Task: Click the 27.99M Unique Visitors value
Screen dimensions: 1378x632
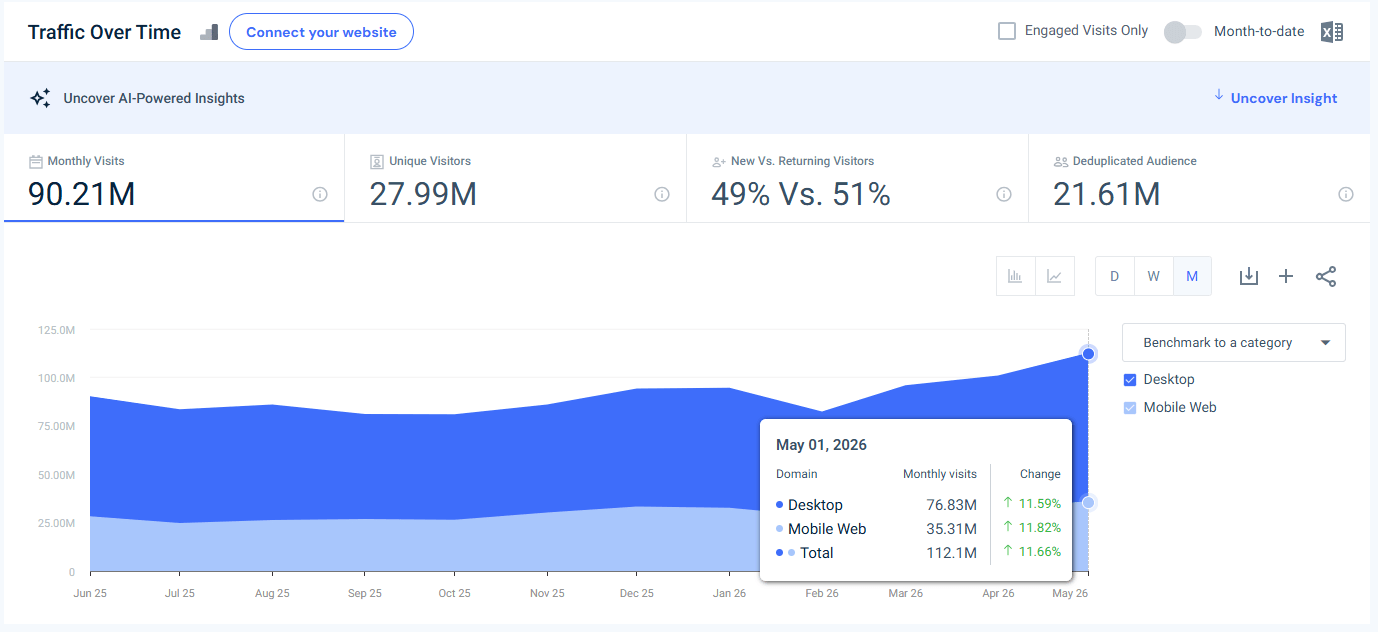Action: 423,194
